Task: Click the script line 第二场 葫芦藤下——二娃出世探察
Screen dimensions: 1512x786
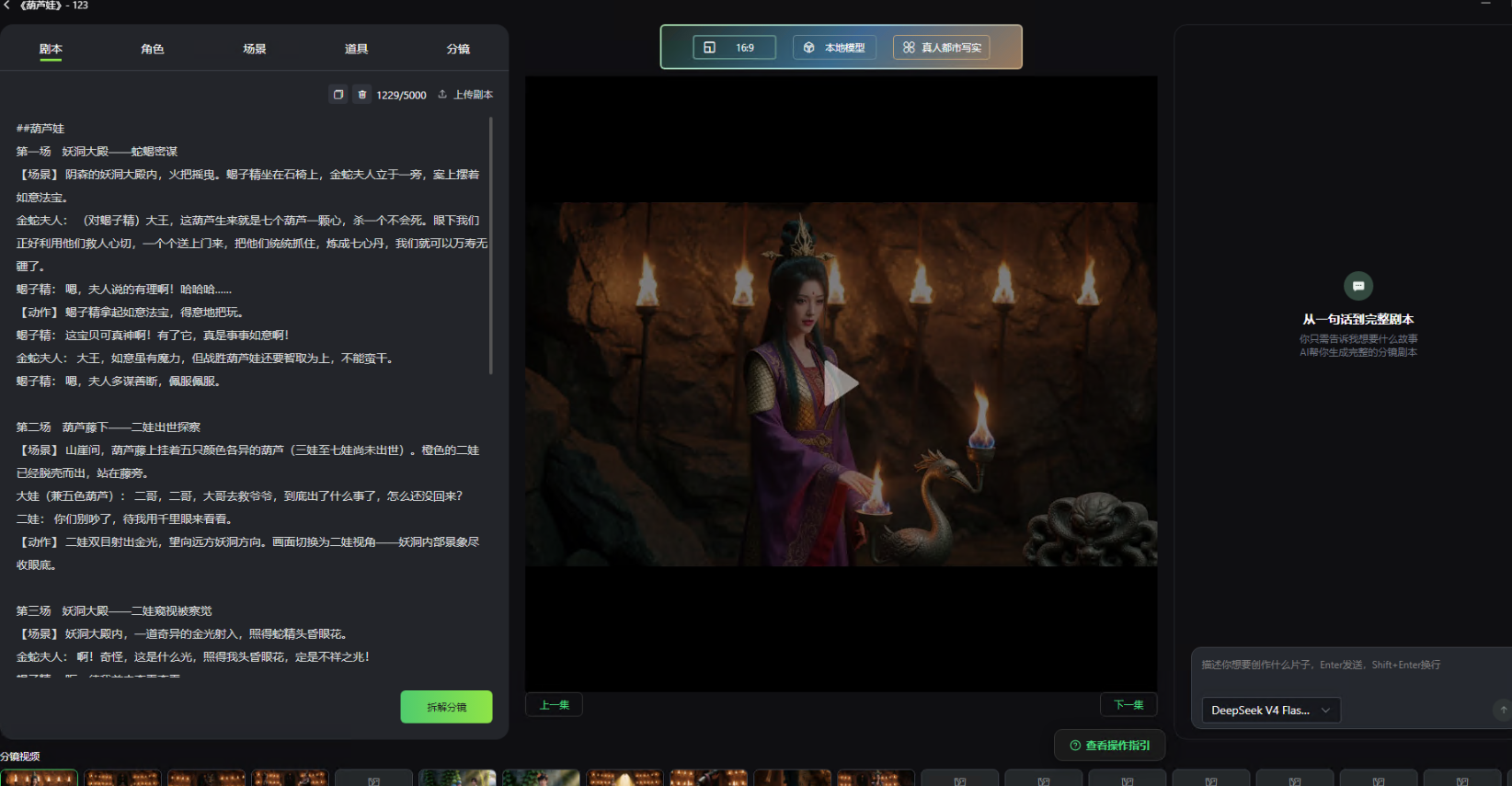Action: point(108,427)
